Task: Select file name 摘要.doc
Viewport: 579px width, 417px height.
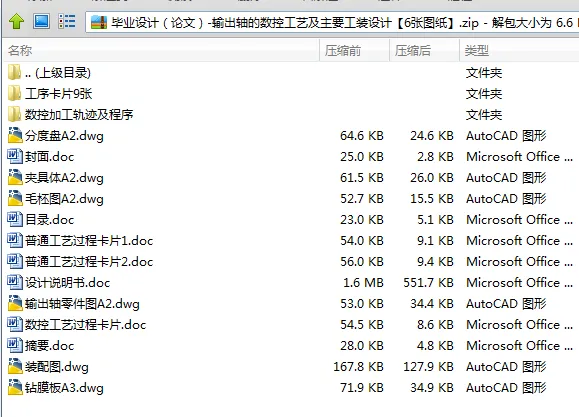Action: point(49,346)
